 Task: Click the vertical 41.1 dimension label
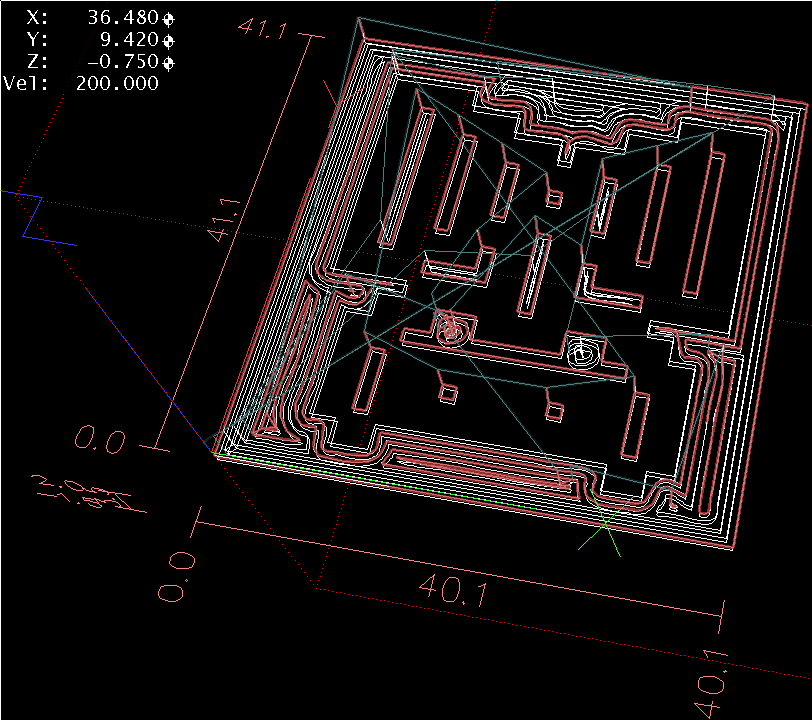click(x=220, y=221)
